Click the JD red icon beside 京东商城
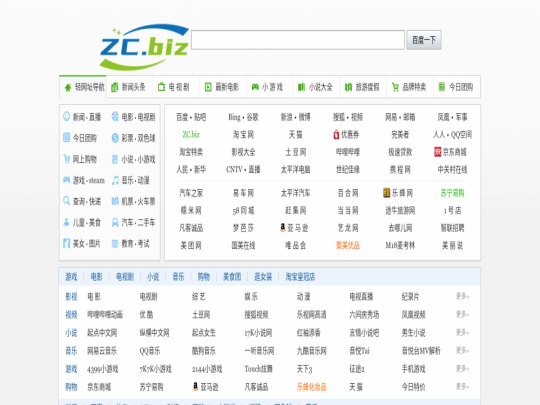Image resolution: width=540 pixels, height=405 pixels. tap(438, 152)
